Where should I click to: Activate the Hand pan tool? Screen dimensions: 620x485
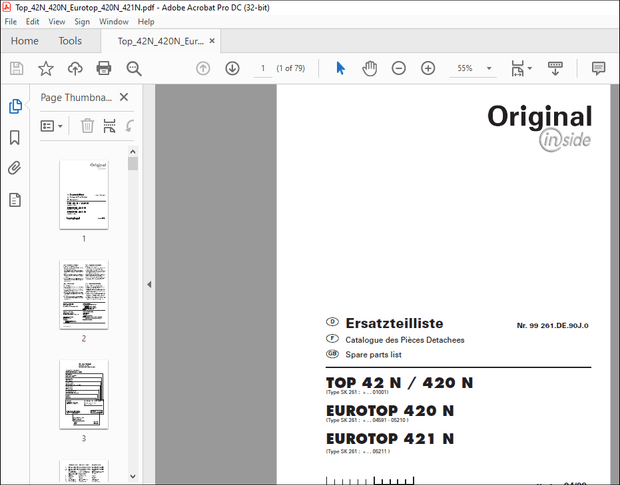pos(370,68)
